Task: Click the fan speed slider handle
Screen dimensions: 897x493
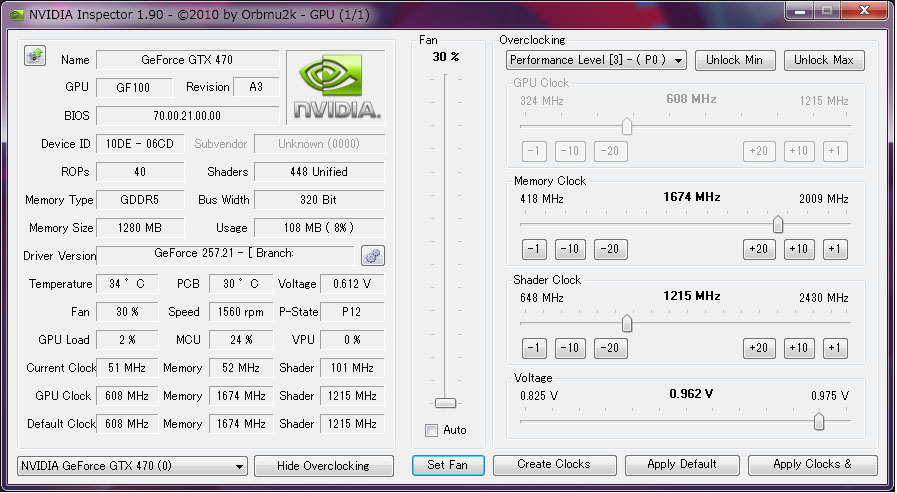Action: tap(445, 403)
